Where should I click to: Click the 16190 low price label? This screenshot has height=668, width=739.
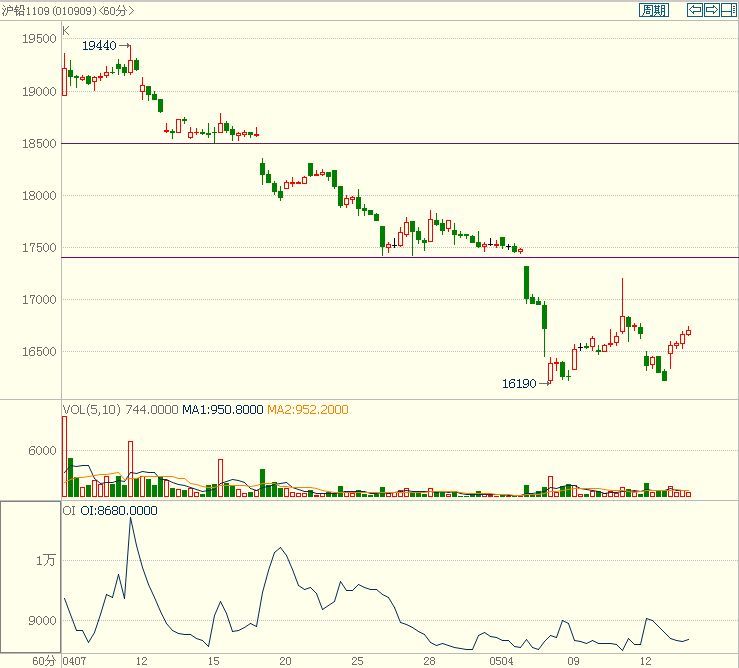point(519,384)
